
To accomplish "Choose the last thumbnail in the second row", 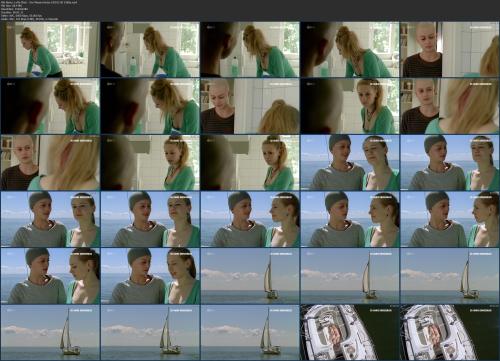I will [450, 106].
